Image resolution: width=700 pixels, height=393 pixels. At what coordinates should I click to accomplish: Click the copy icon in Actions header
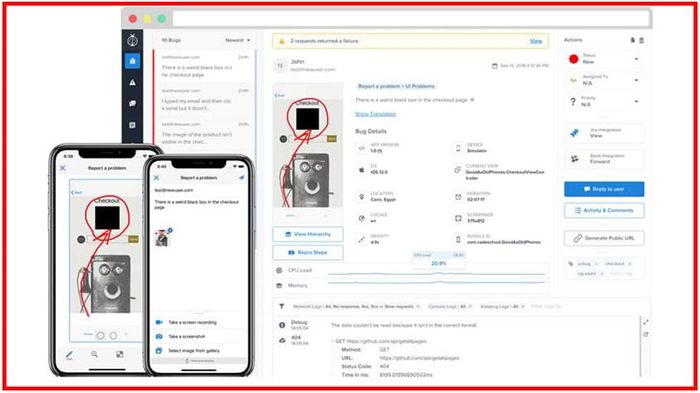(x=633, y=40)
